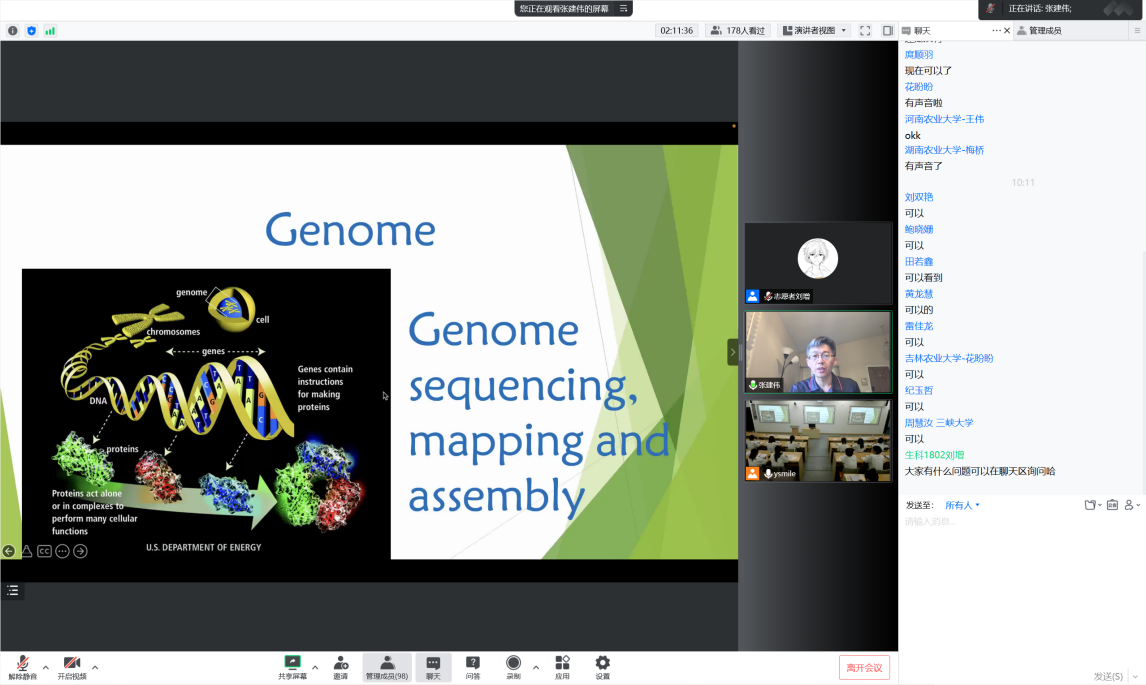
Task: Click the fullscreen icon in top bar
Action: 865,31
